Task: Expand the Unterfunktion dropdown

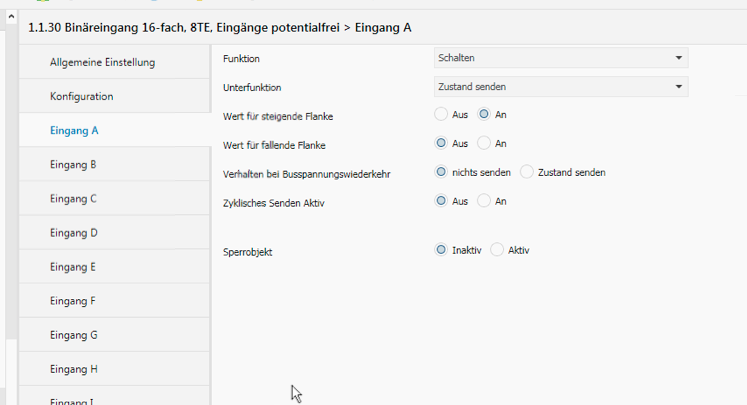Action: click(x=561, y=87)
